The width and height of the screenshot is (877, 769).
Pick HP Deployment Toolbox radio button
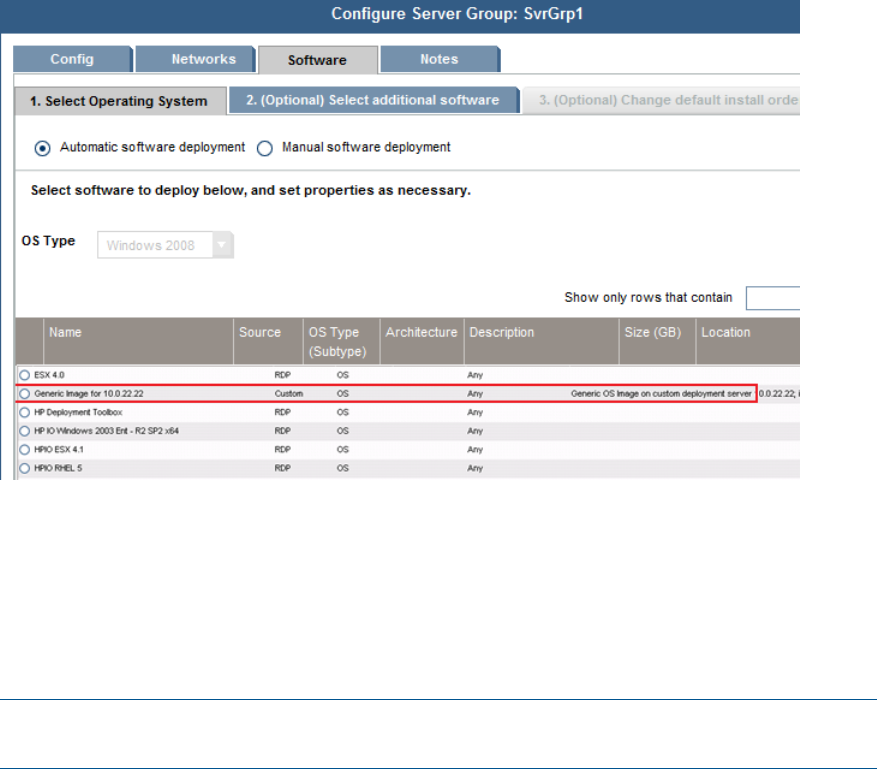[24, 412]
